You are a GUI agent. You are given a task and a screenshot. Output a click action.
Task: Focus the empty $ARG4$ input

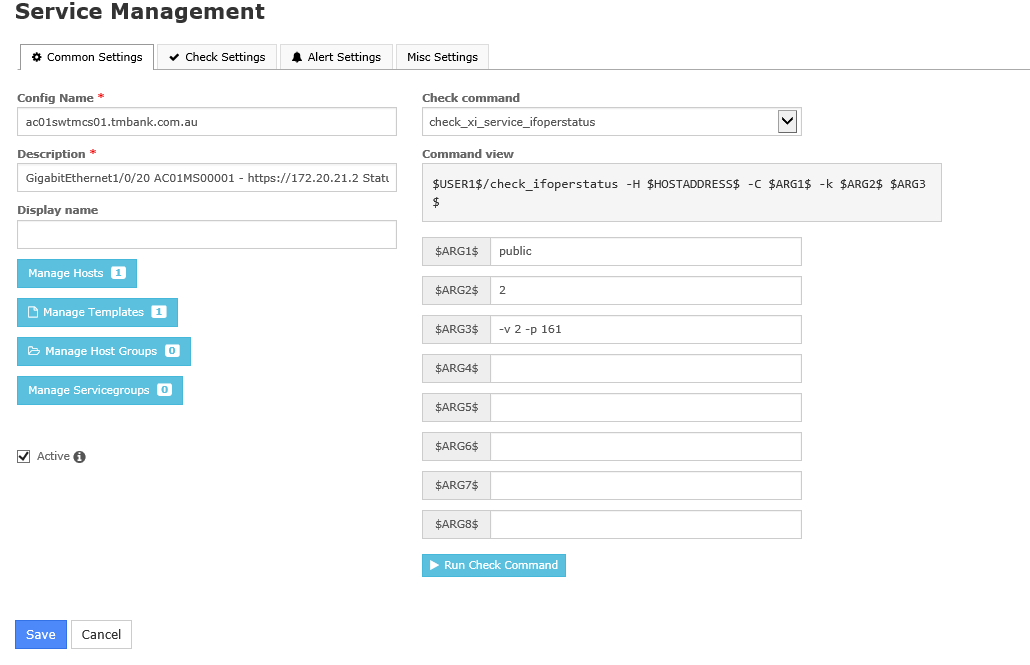click(645, 368)
